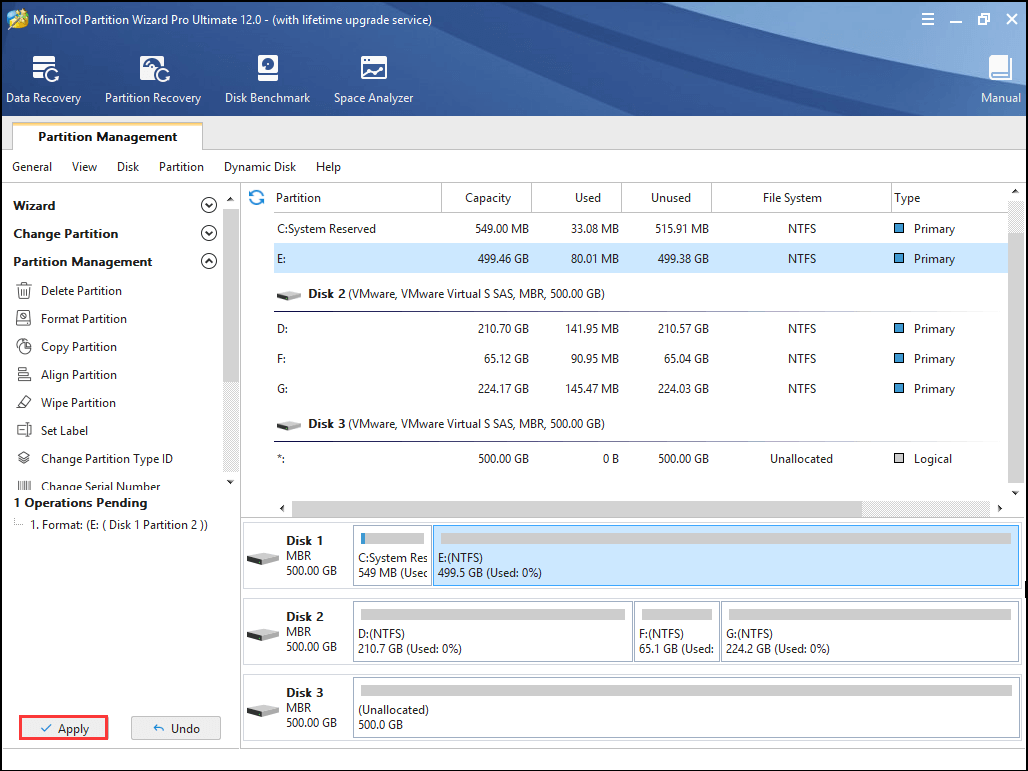
Task: Select G:(NTFS) block in disk map
Action: pyautogui.click(x=870, y=631)
